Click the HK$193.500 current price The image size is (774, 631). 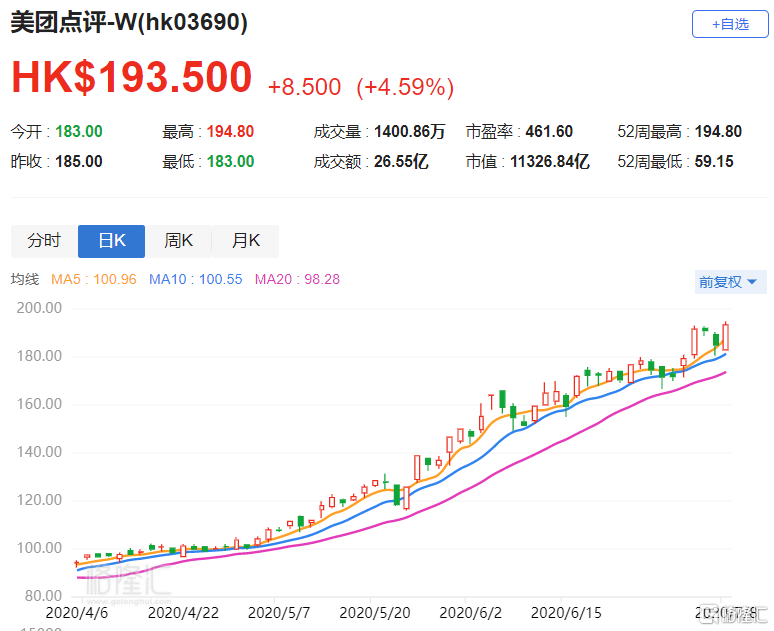tap(132, 78)
